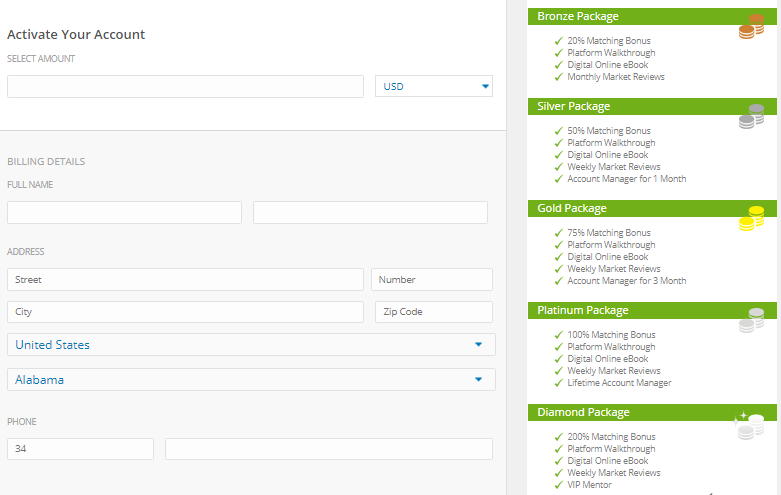Click the Street address field
The width and height of the screenshot is (781, 495).
click(x=185, y=279)
